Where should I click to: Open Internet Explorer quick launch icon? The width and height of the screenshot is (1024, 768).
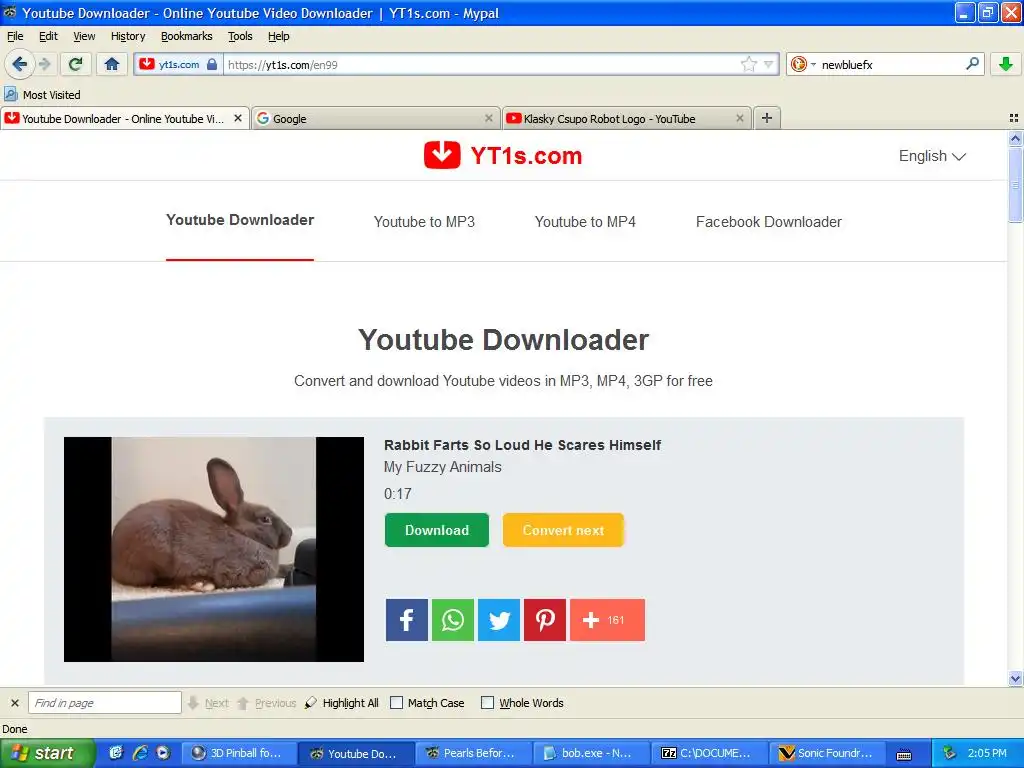(x=140, y=753)
